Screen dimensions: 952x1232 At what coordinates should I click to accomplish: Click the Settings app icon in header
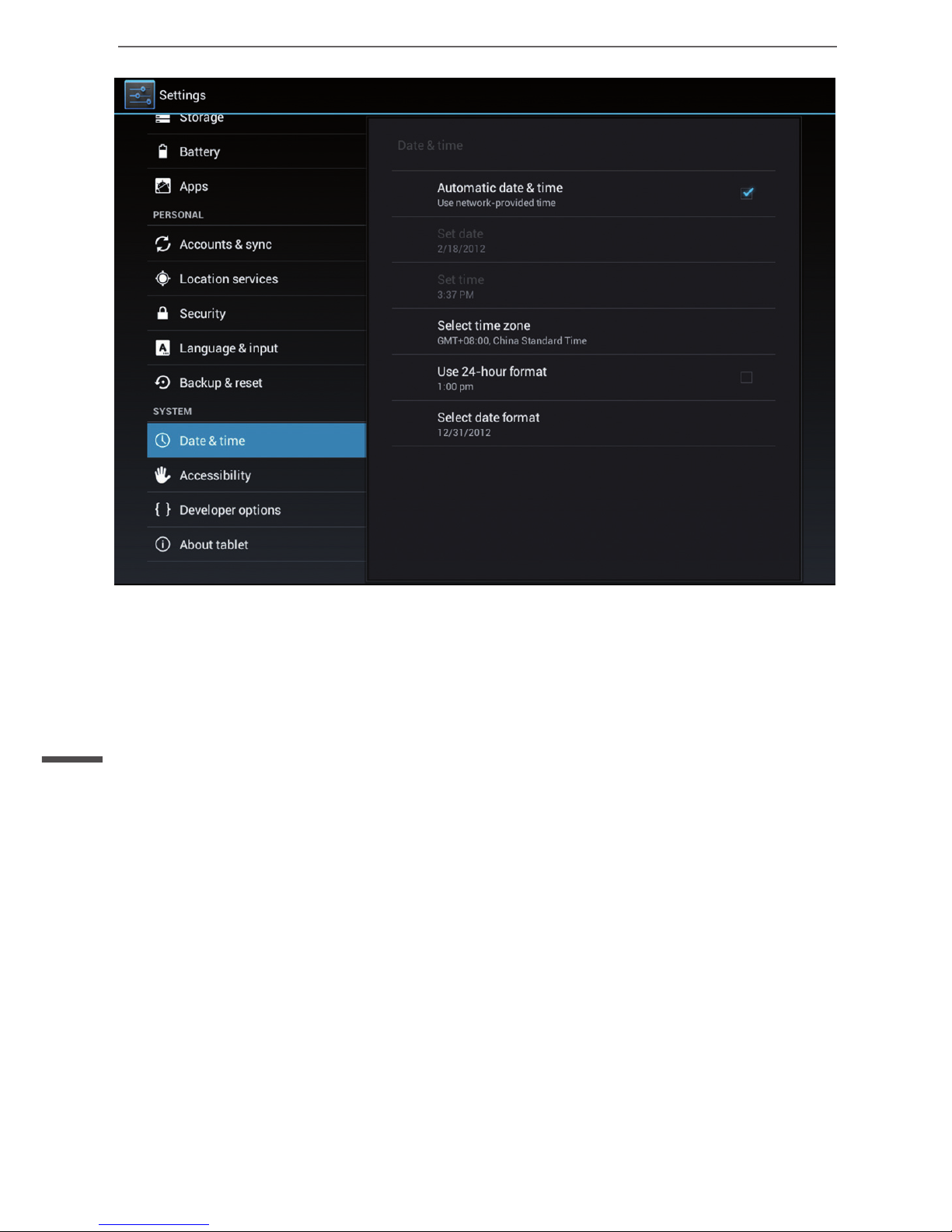140,95
